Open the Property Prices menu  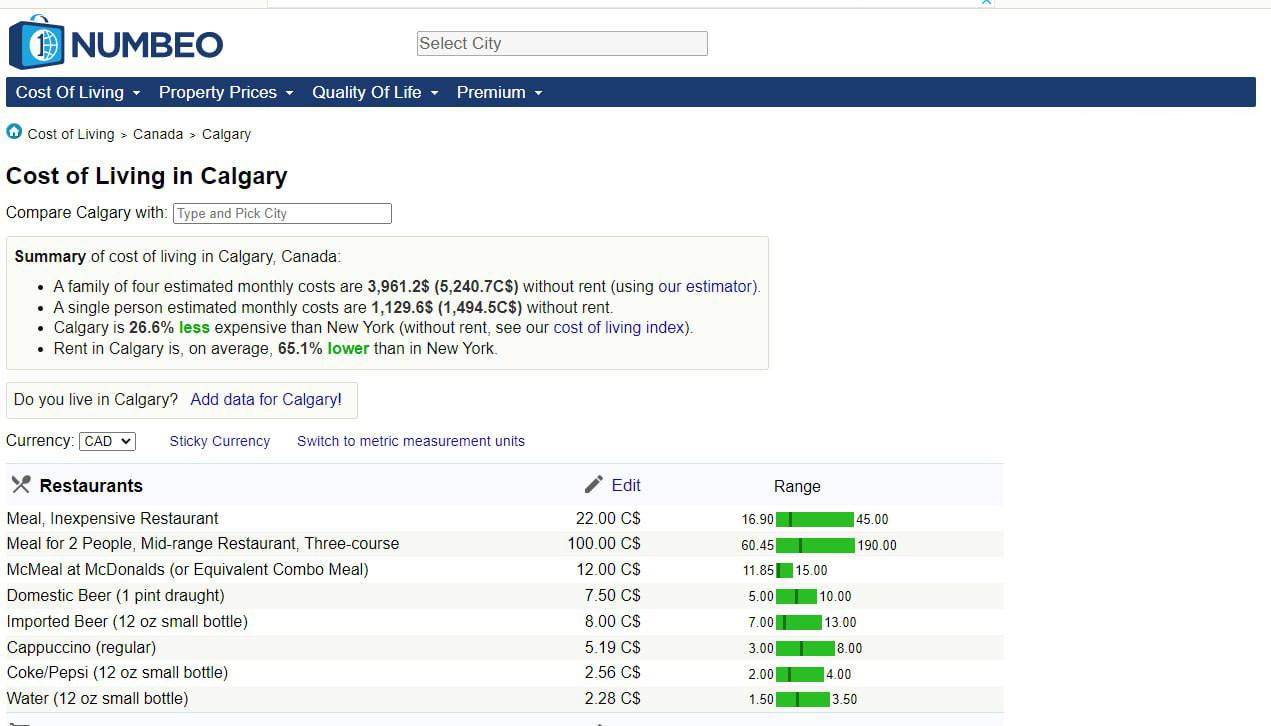(x=226, y=92)
